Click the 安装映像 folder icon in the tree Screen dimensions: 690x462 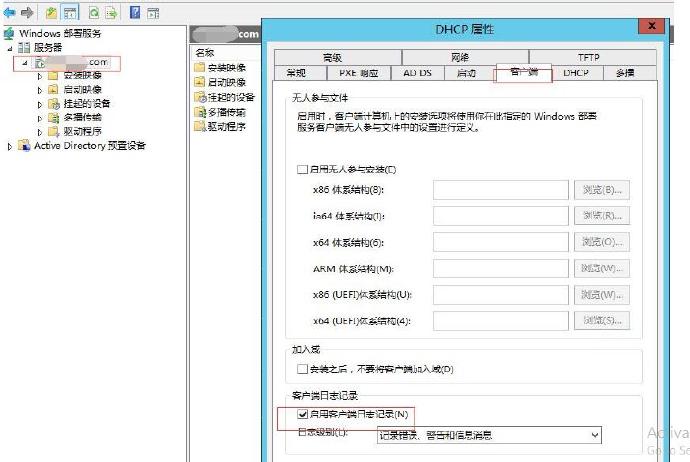53,76
